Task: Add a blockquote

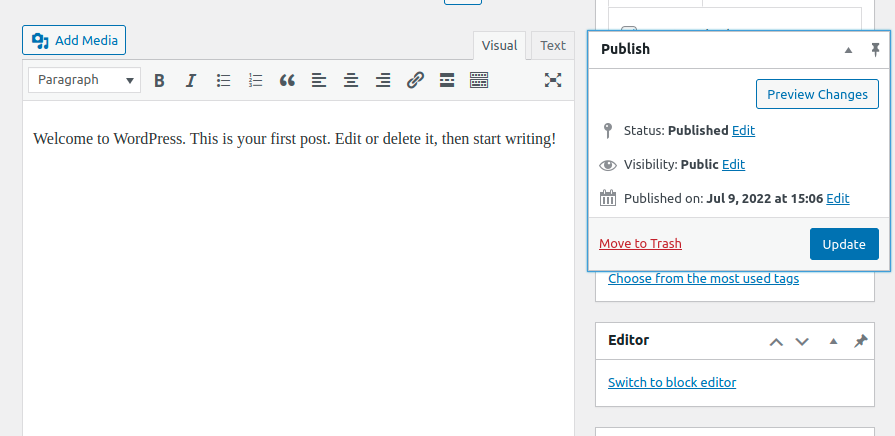Action: click(287, 80)
